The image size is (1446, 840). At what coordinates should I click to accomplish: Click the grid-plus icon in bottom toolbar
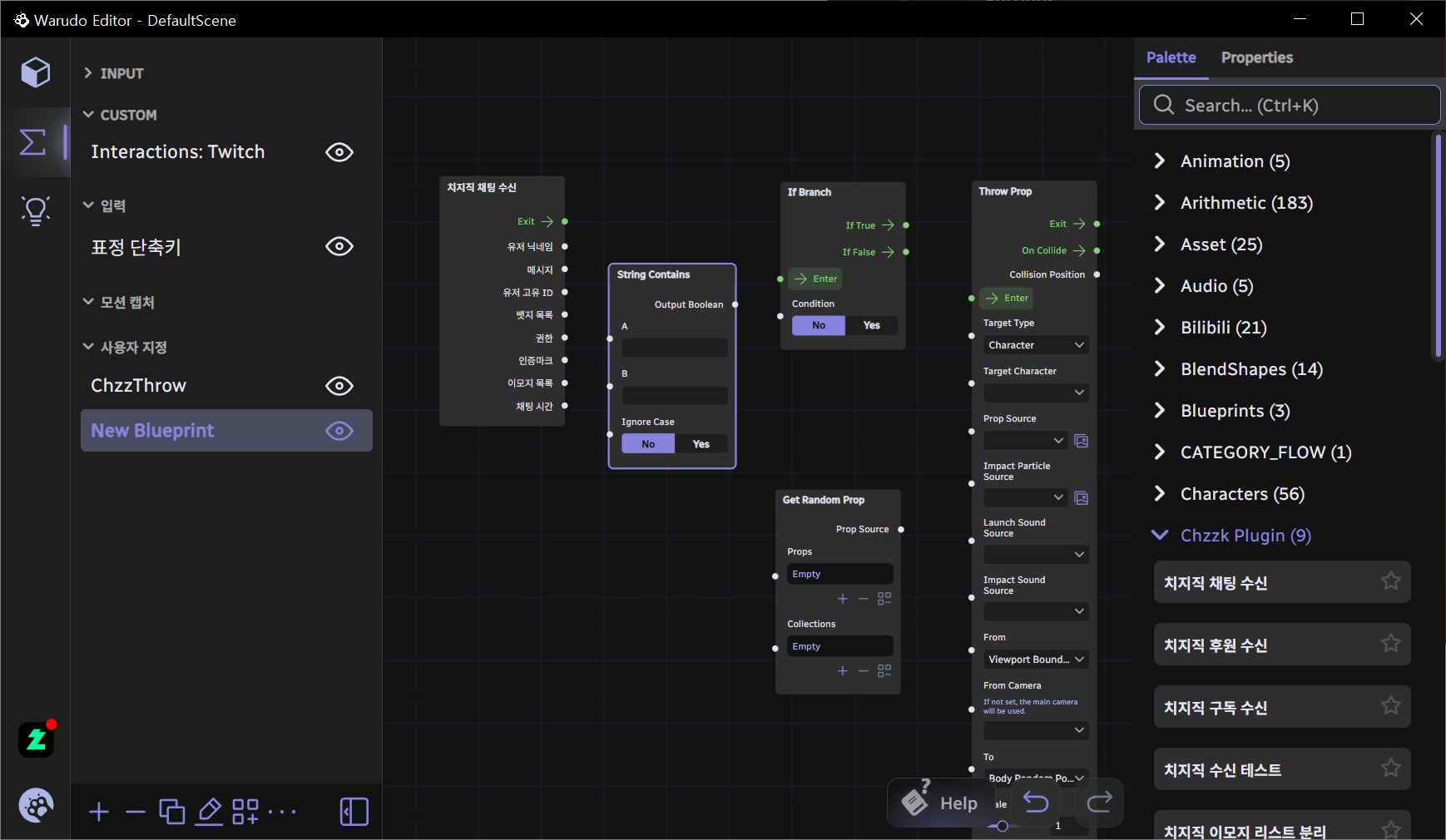tap(245, 812)
